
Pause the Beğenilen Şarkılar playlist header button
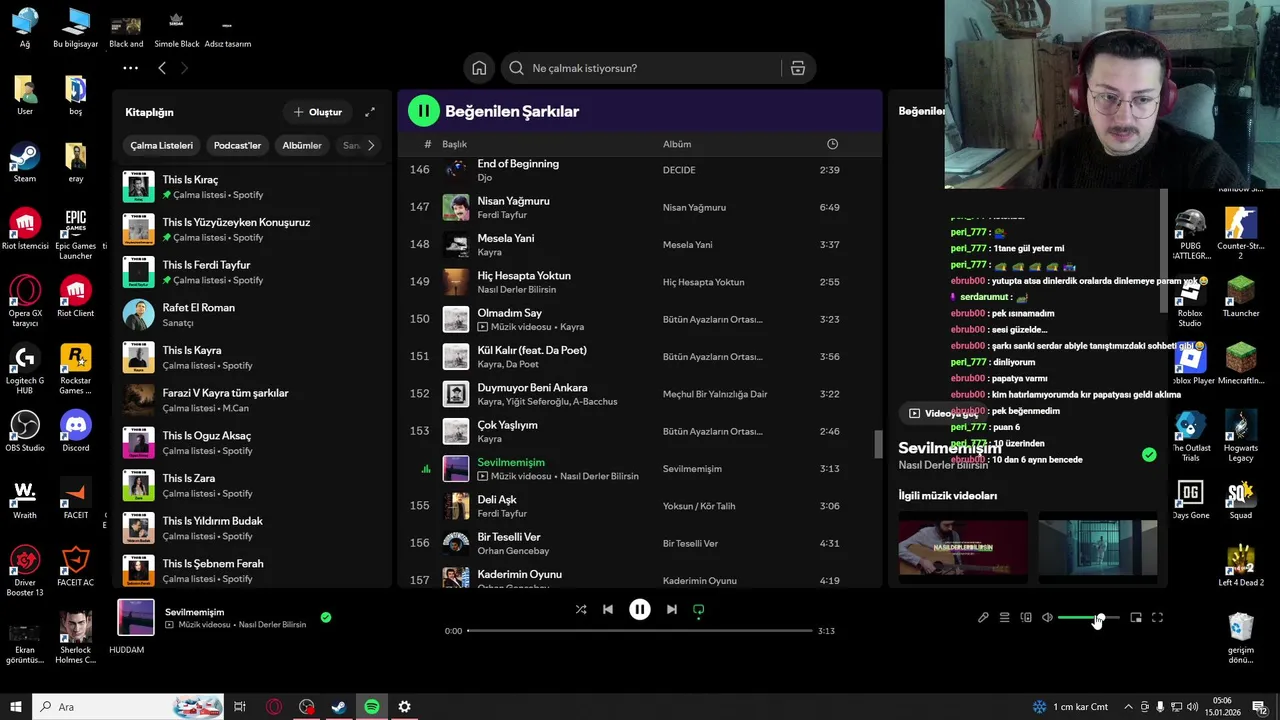424,111
